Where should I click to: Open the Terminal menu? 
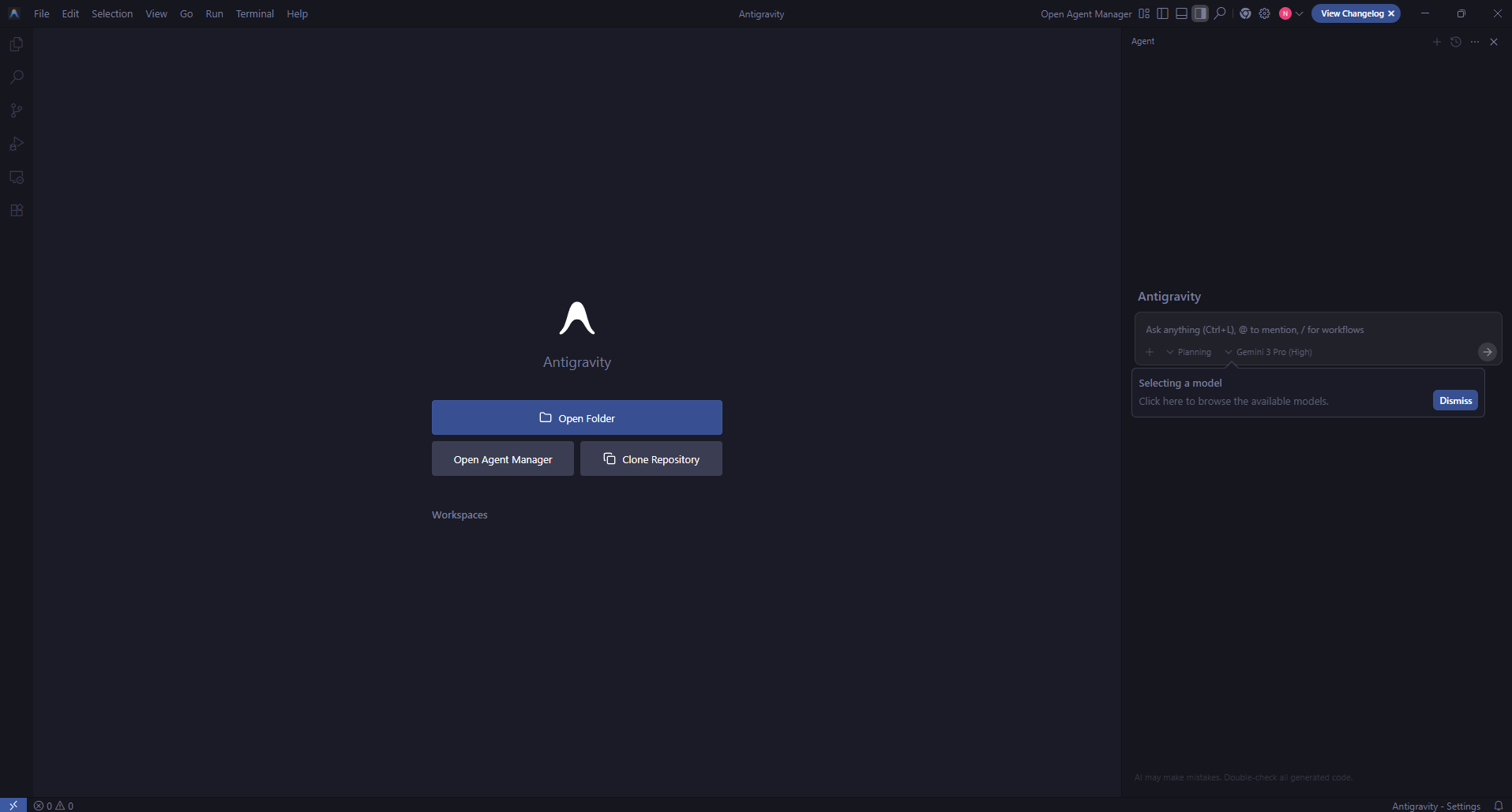click(x=254, y=13)
